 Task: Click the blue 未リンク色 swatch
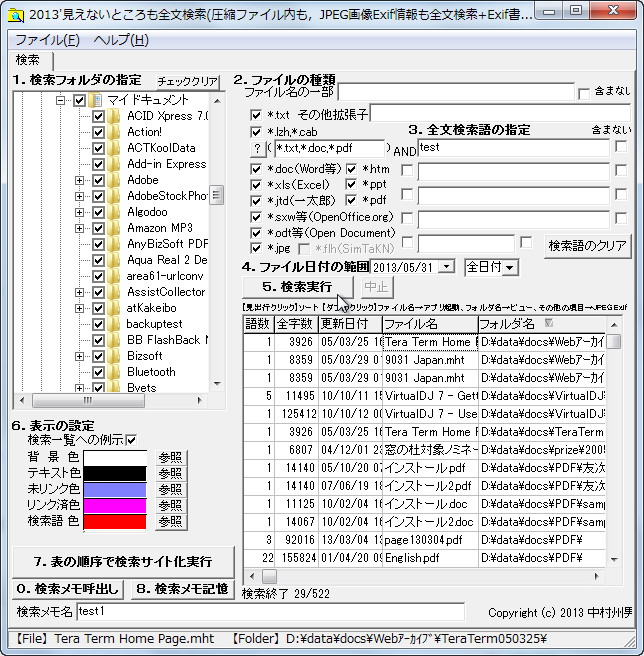[x=115, y=489]
